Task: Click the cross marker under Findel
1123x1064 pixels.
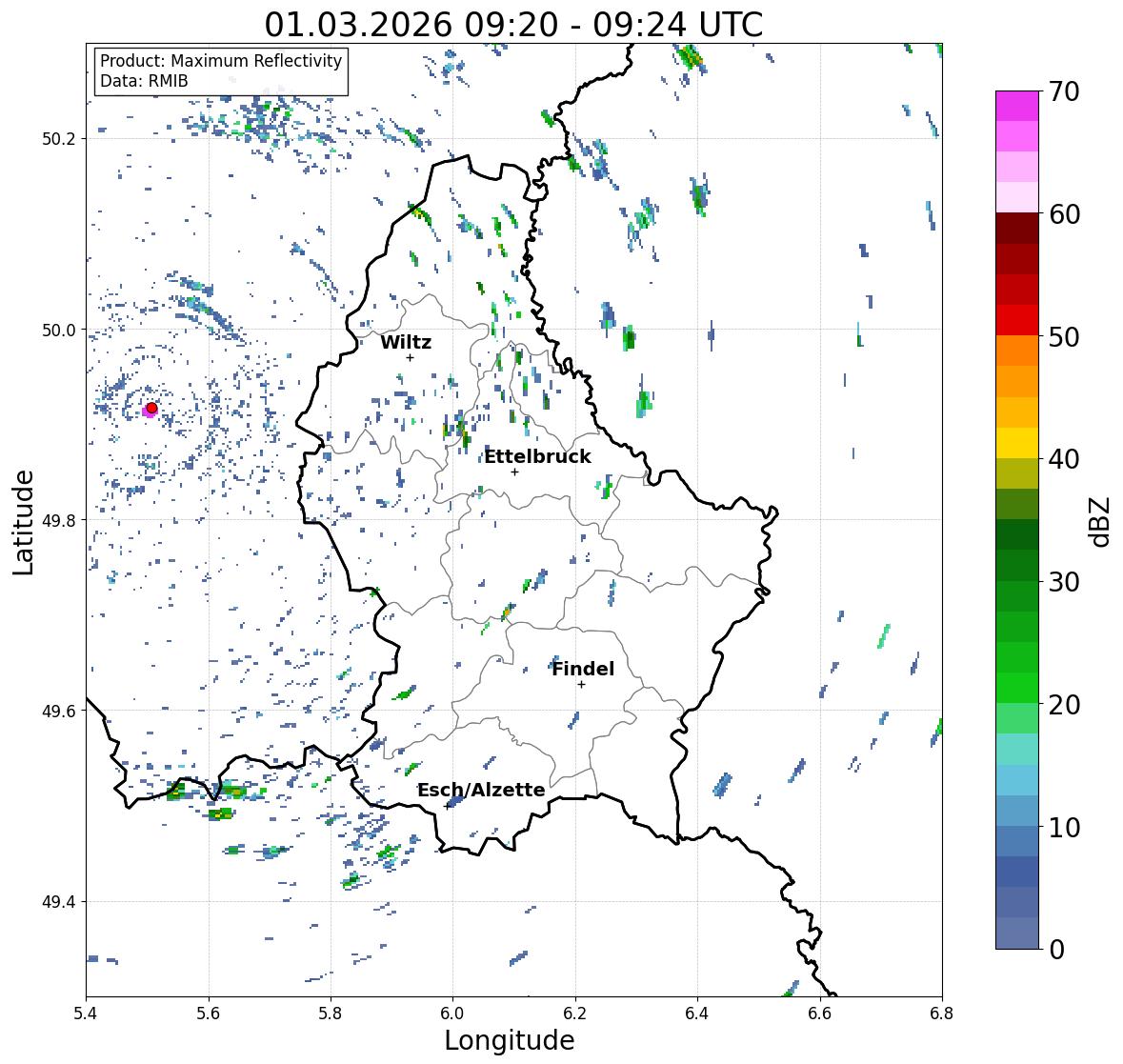Action: pyautogui.click(x=582, y=685)
